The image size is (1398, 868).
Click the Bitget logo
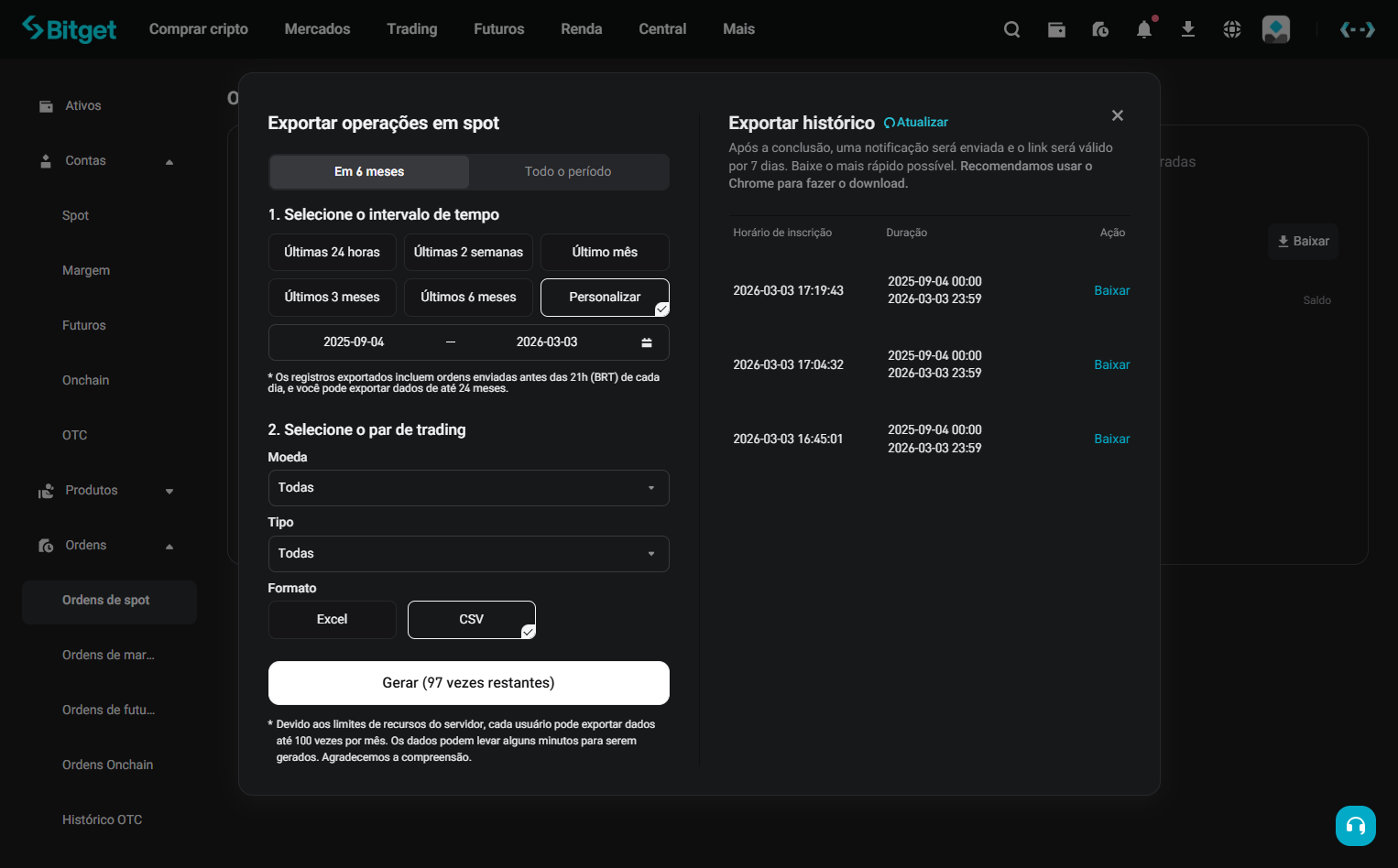pyautogui.click(x=69, y=29)
